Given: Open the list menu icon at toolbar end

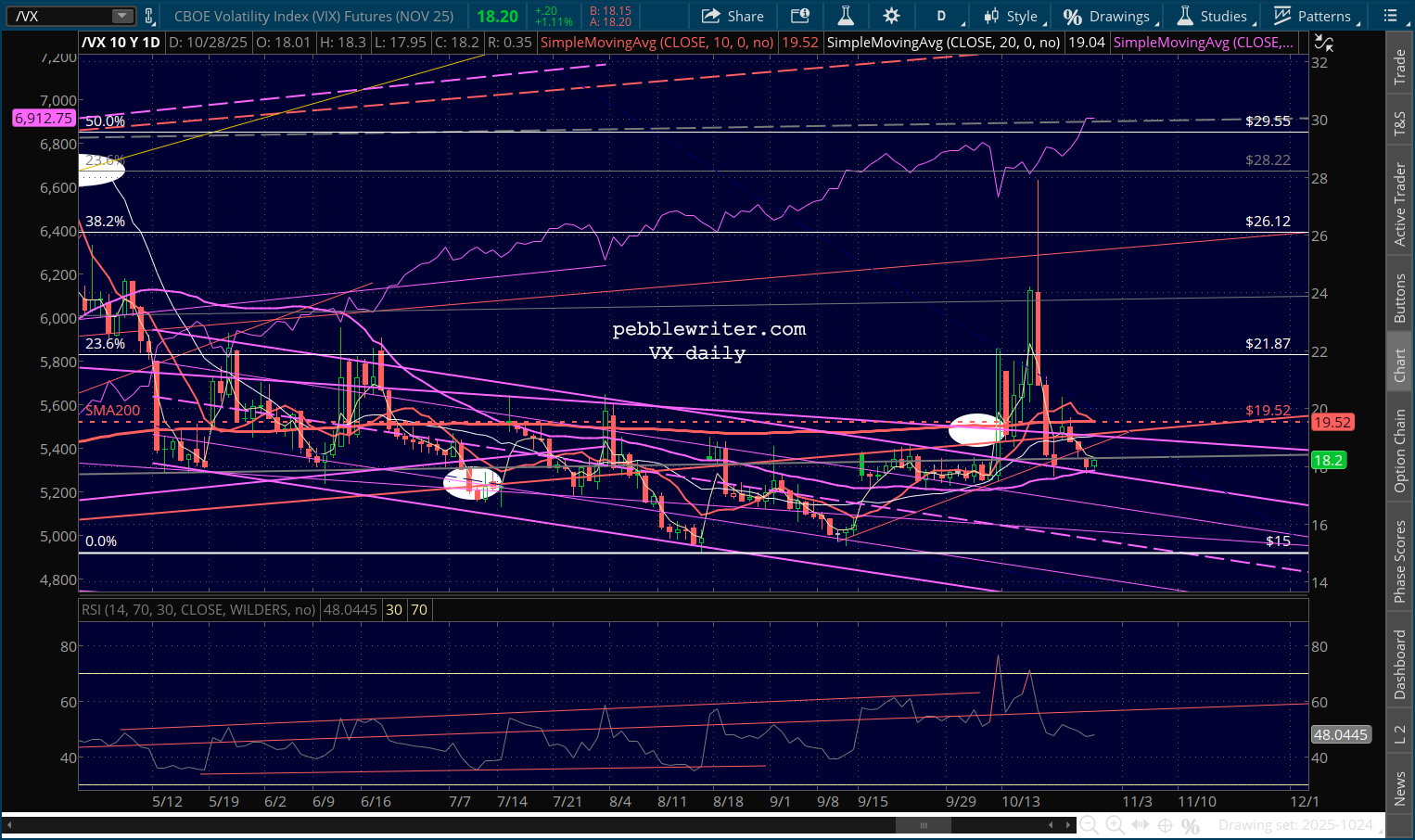Looking at the screenshot, I should click(x=1390, y=16).
